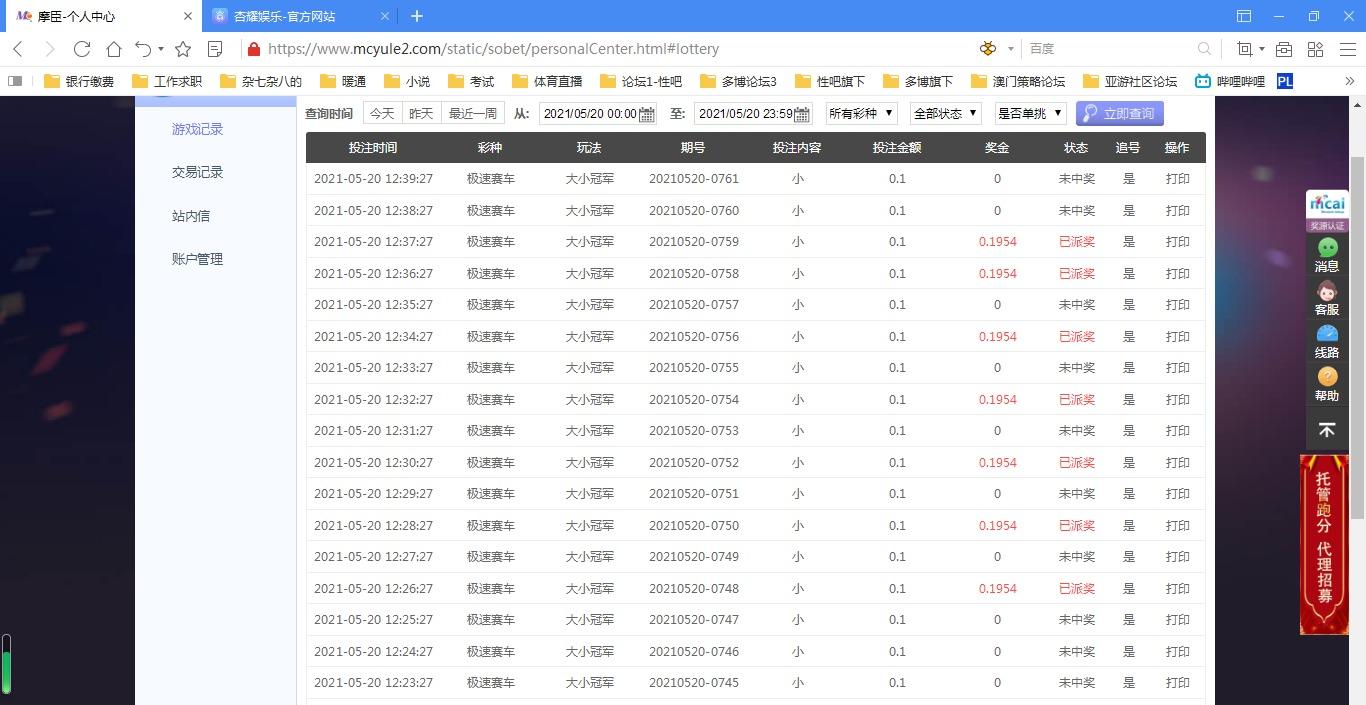The height and width of the screenshot is (705, 1366).
Task: Click 打印 for period 20210520-0750
Action: [x=1178, y=525]
